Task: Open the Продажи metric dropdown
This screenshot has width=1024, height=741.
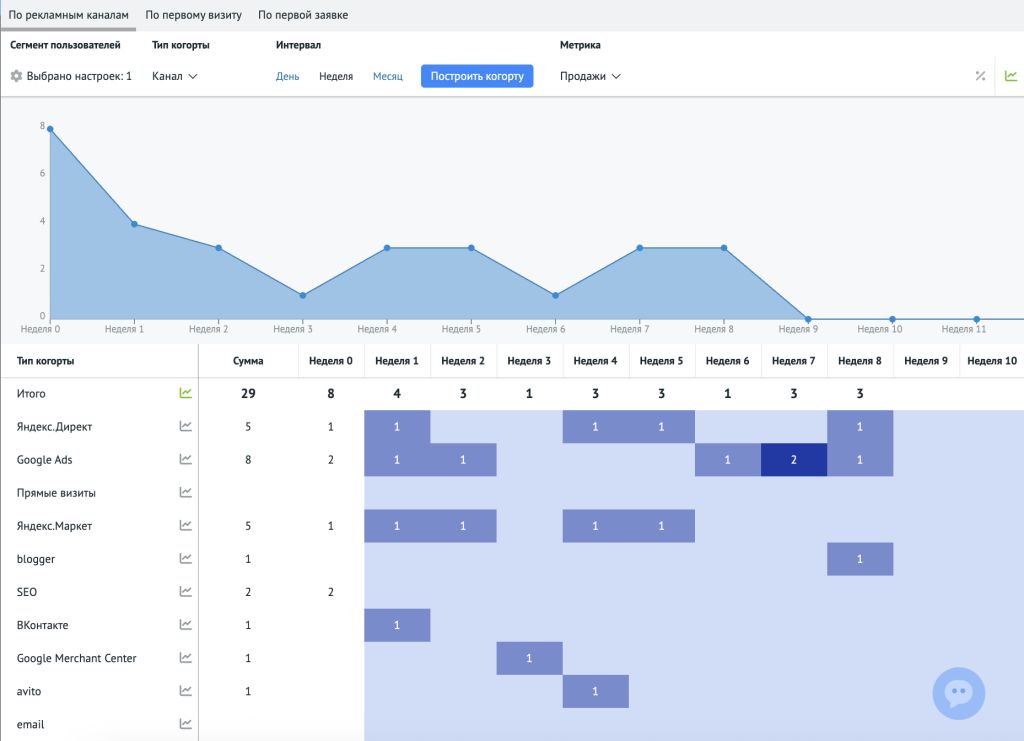Action: [x=590, y=76]
